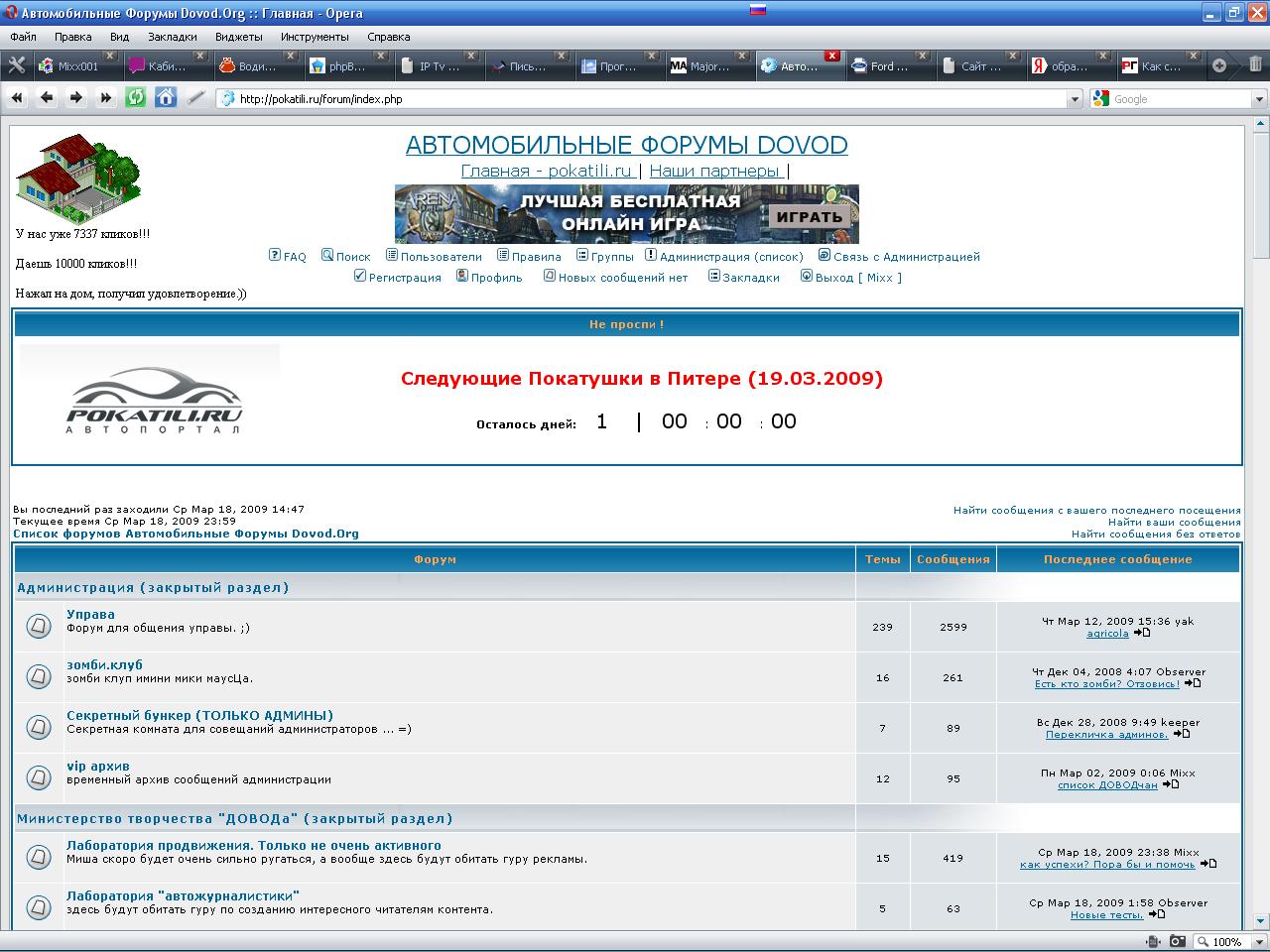Click the new tab plus button
The image size is (1270, 952).
tap(1219, 65)
